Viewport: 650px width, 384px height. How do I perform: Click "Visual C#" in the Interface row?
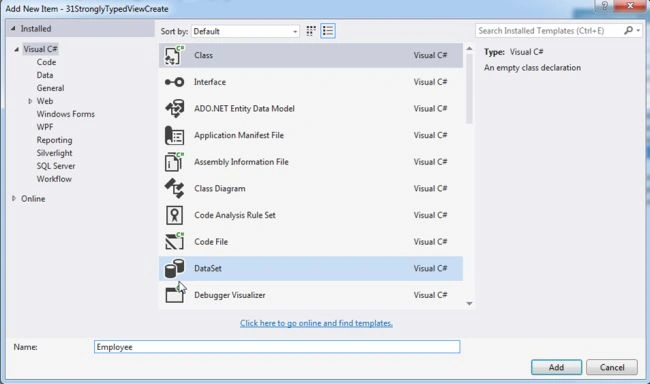pos(430,82)
